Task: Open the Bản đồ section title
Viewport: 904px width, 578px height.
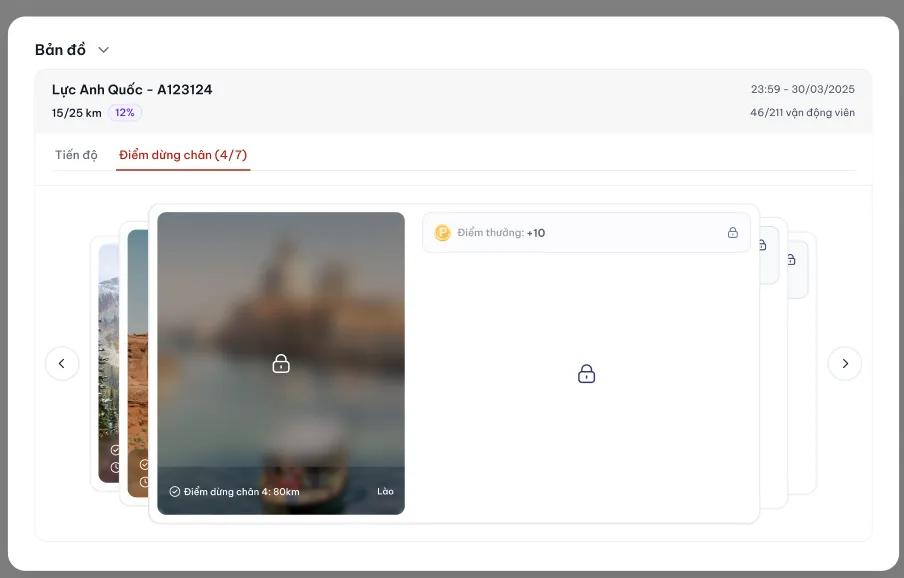Action: (60, 50)
